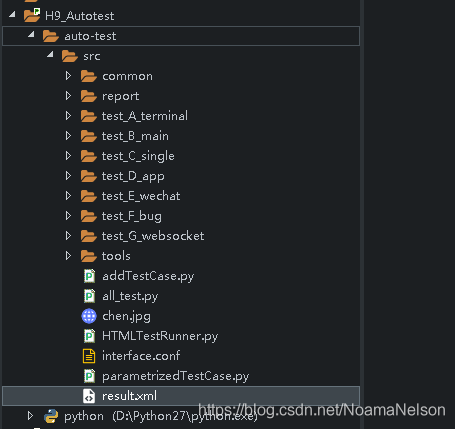The width and height of the screenshot is (455, 429).
Task: Click the addTestCase.py Python file icon
Action: 89,276
